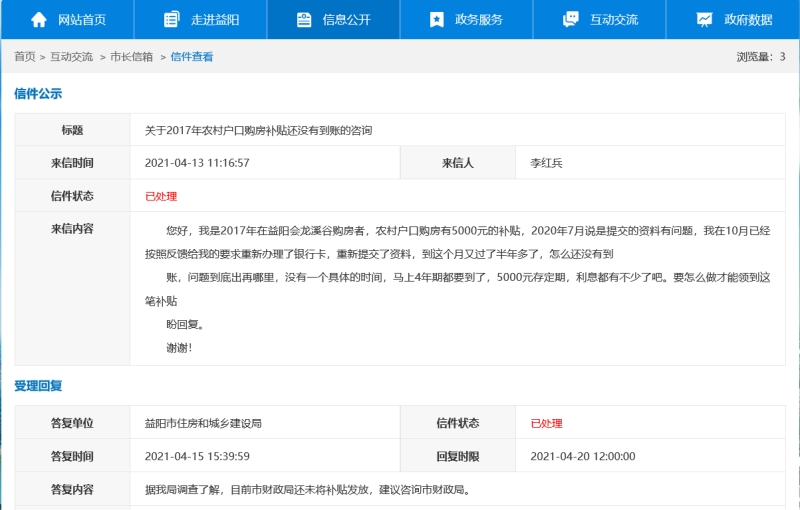This screenshot has width=800, height=510.
Task: Click the document icon beside 走进益阳
Action: click(172, 19)
